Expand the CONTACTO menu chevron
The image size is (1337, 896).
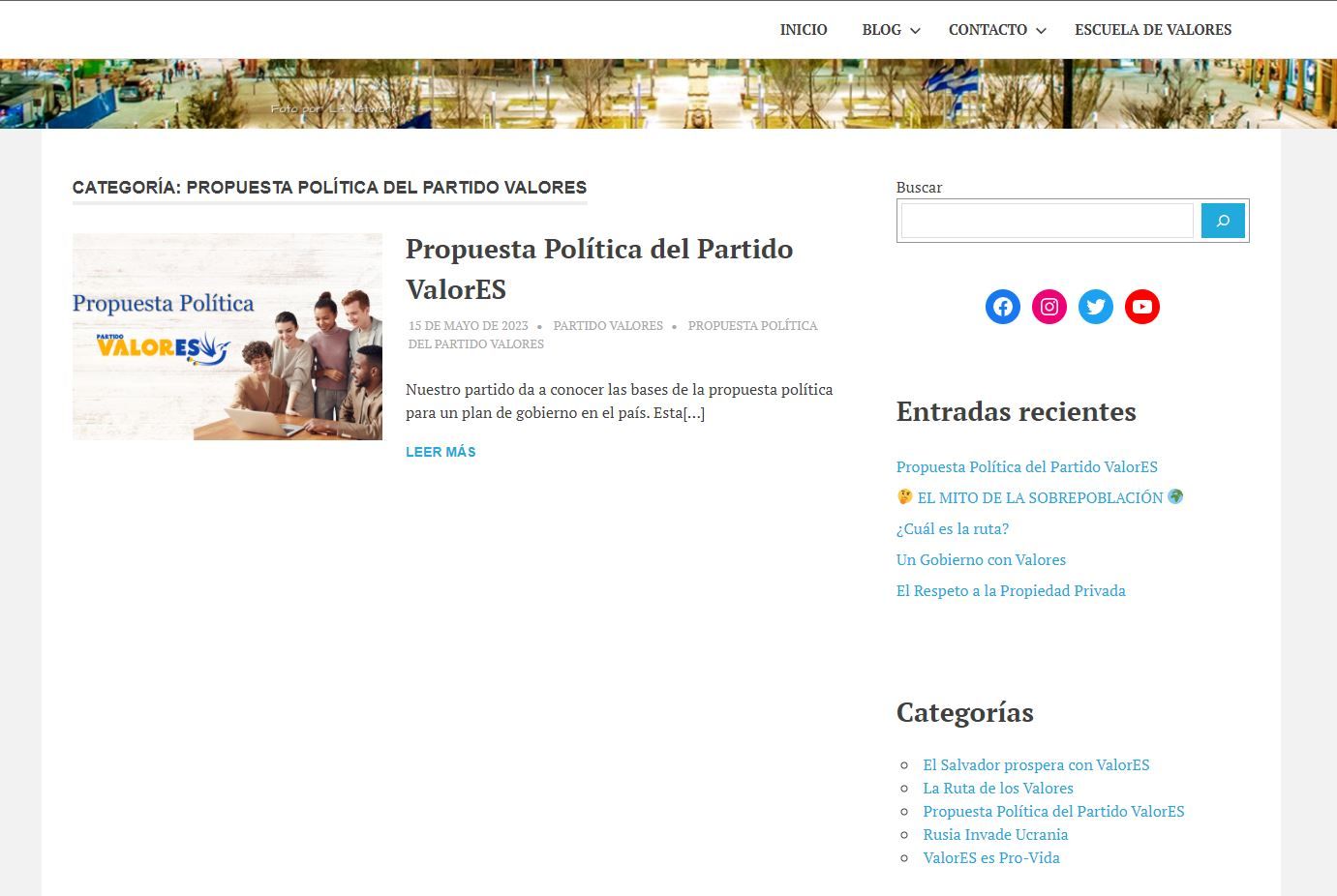pyautogui.click(x=1041, y=31)
